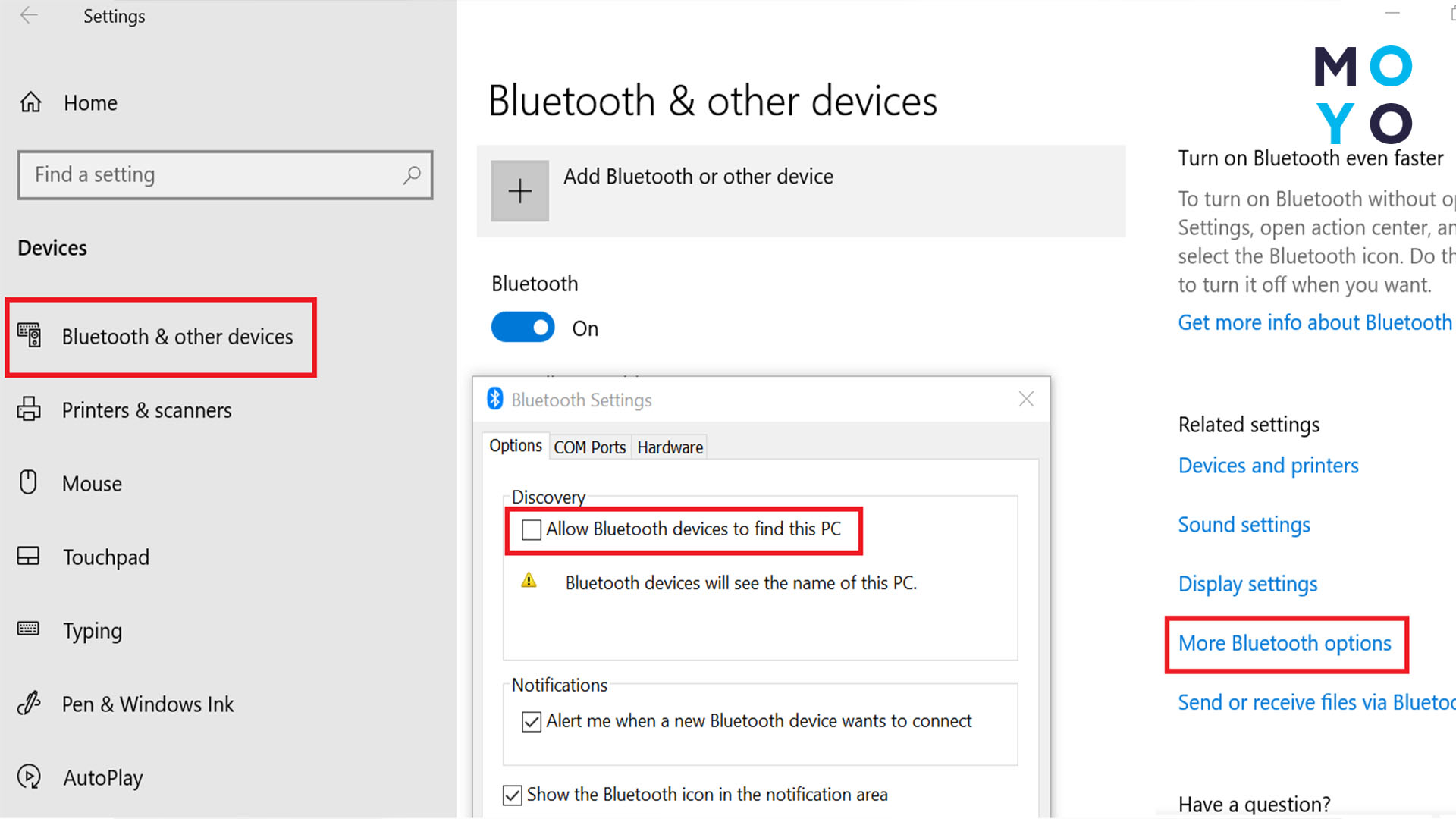Open the Mouse settings icon
Viewport: 1456px width, 819px height.
click(29, 482)
